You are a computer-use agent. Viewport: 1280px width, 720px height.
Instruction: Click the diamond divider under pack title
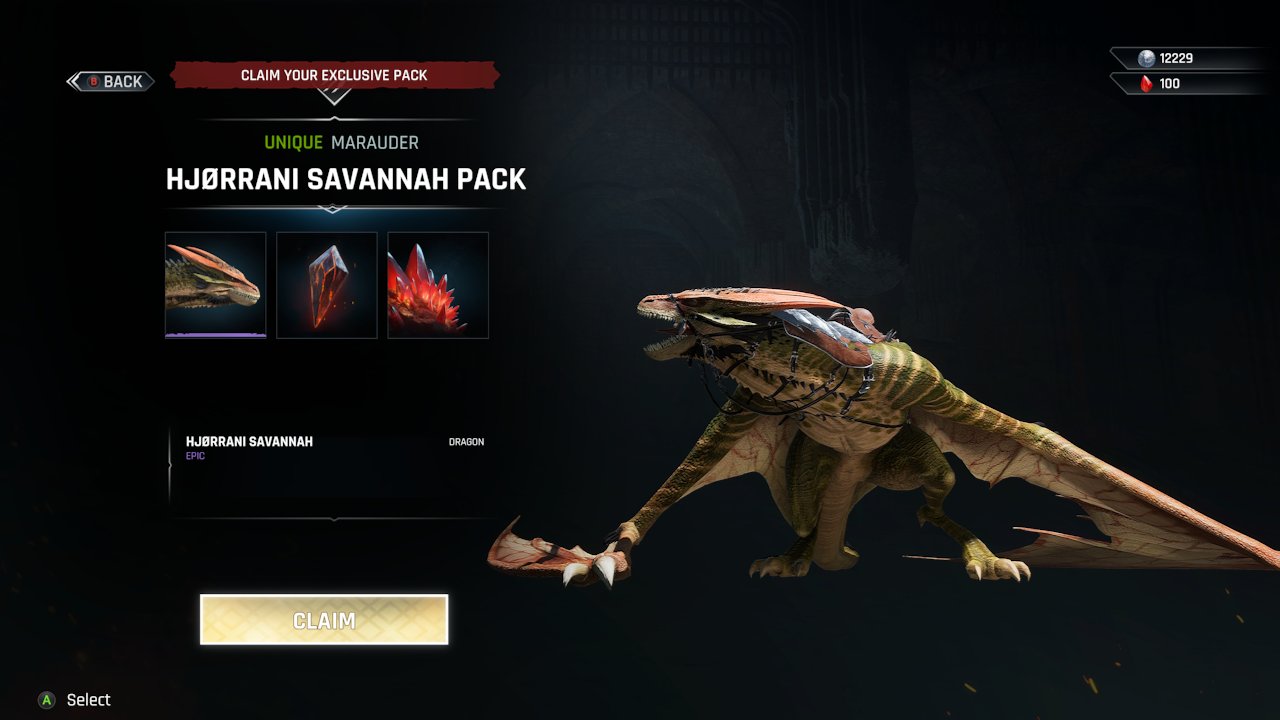tap(333, 209)
